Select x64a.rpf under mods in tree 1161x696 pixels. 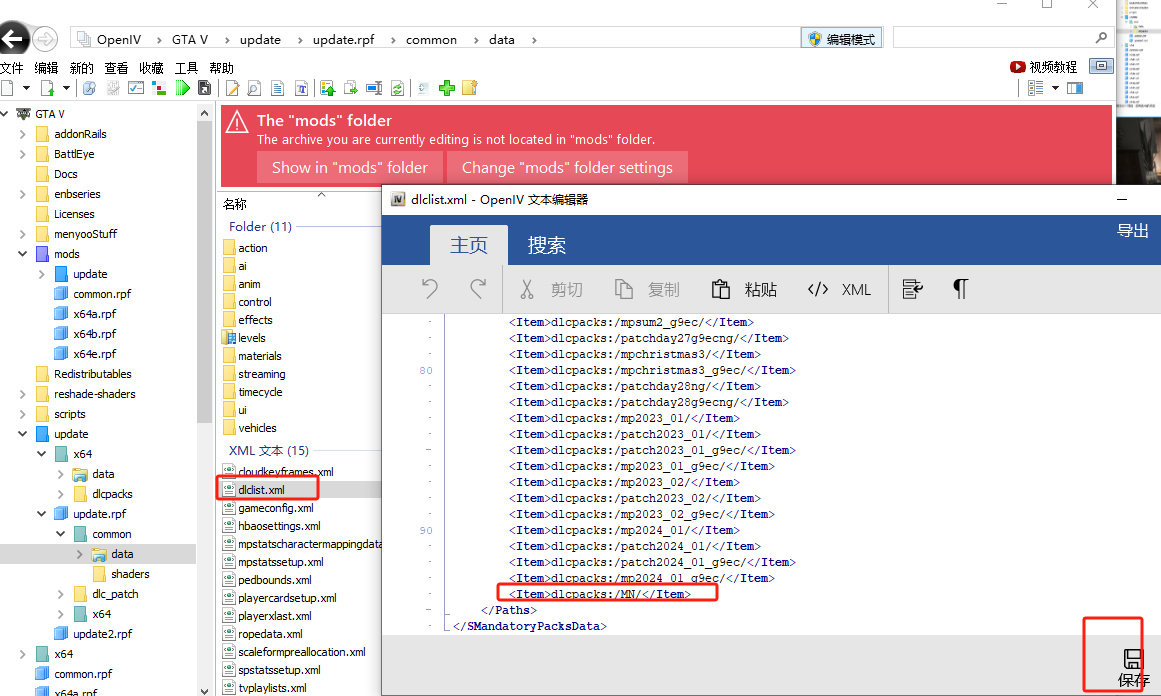coord(94,314)
